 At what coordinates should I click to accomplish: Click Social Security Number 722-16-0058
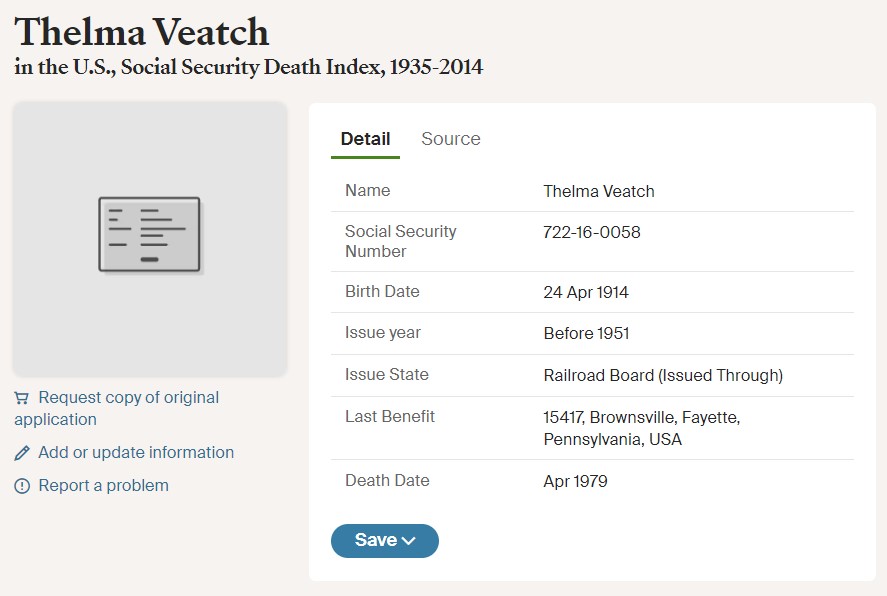pyautogui.click(x=592, y=232)
